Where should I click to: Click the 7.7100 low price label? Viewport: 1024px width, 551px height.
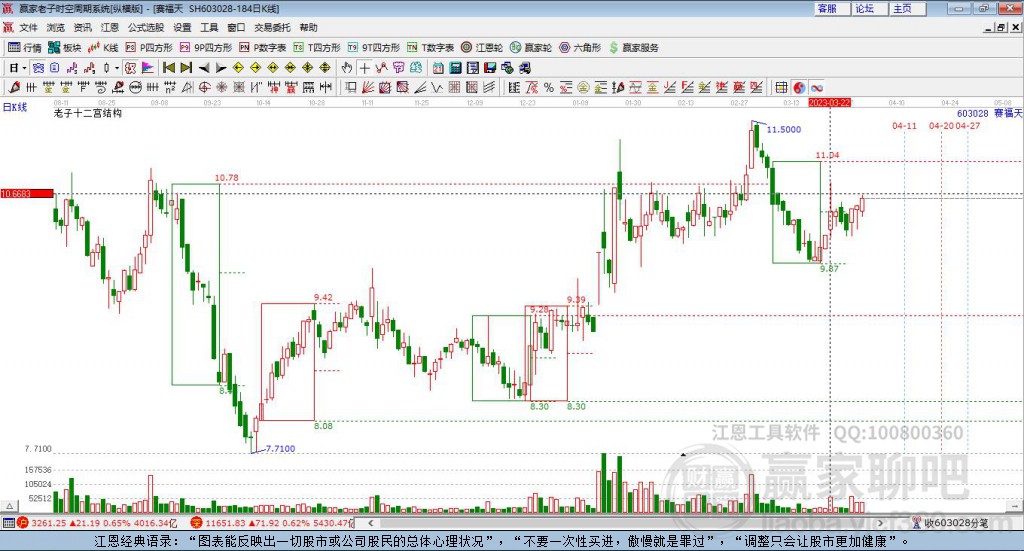[280, 449]
